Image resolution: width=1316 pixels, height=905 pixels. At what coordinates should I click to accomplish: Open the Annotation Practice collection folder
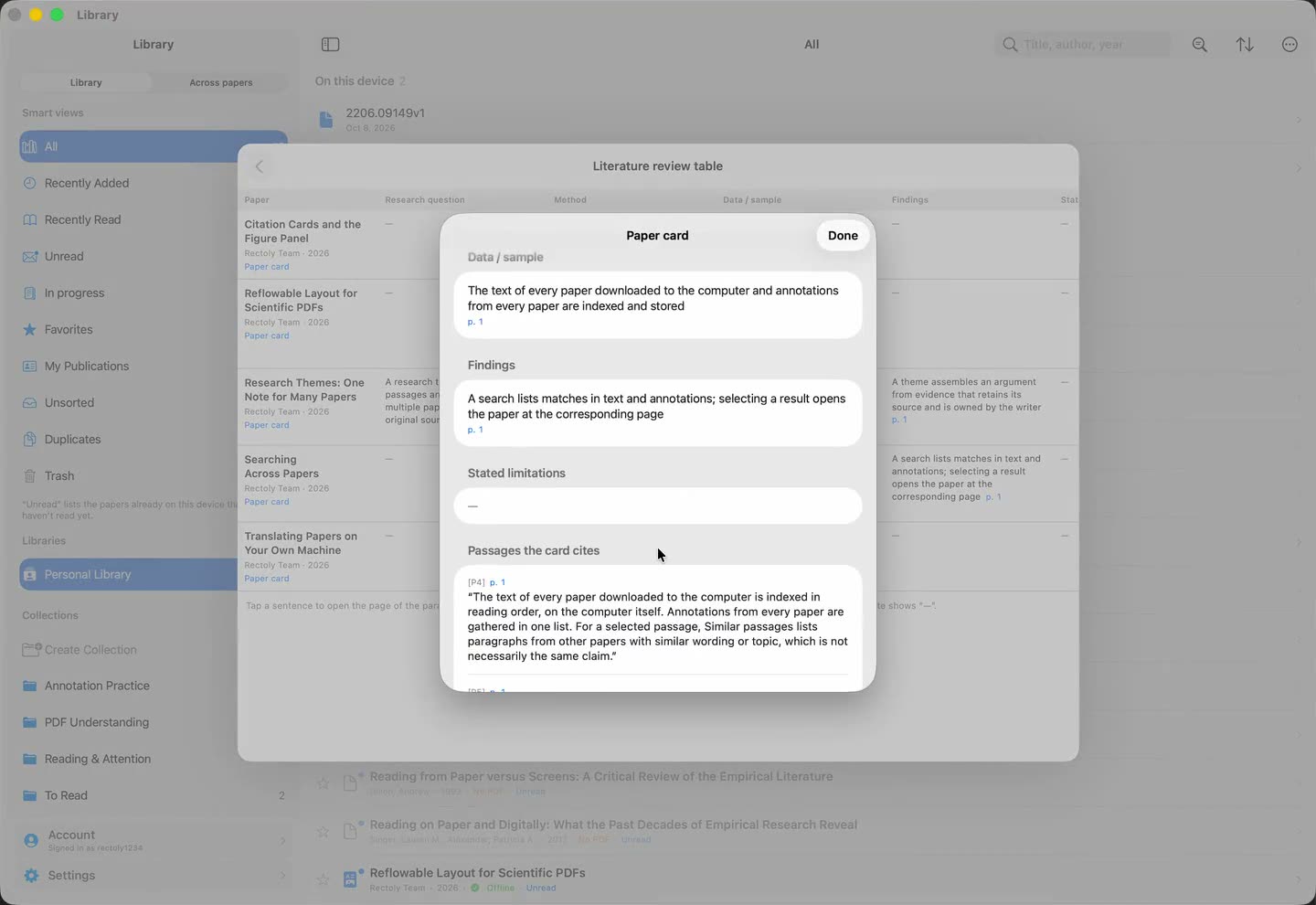[154, 686]
